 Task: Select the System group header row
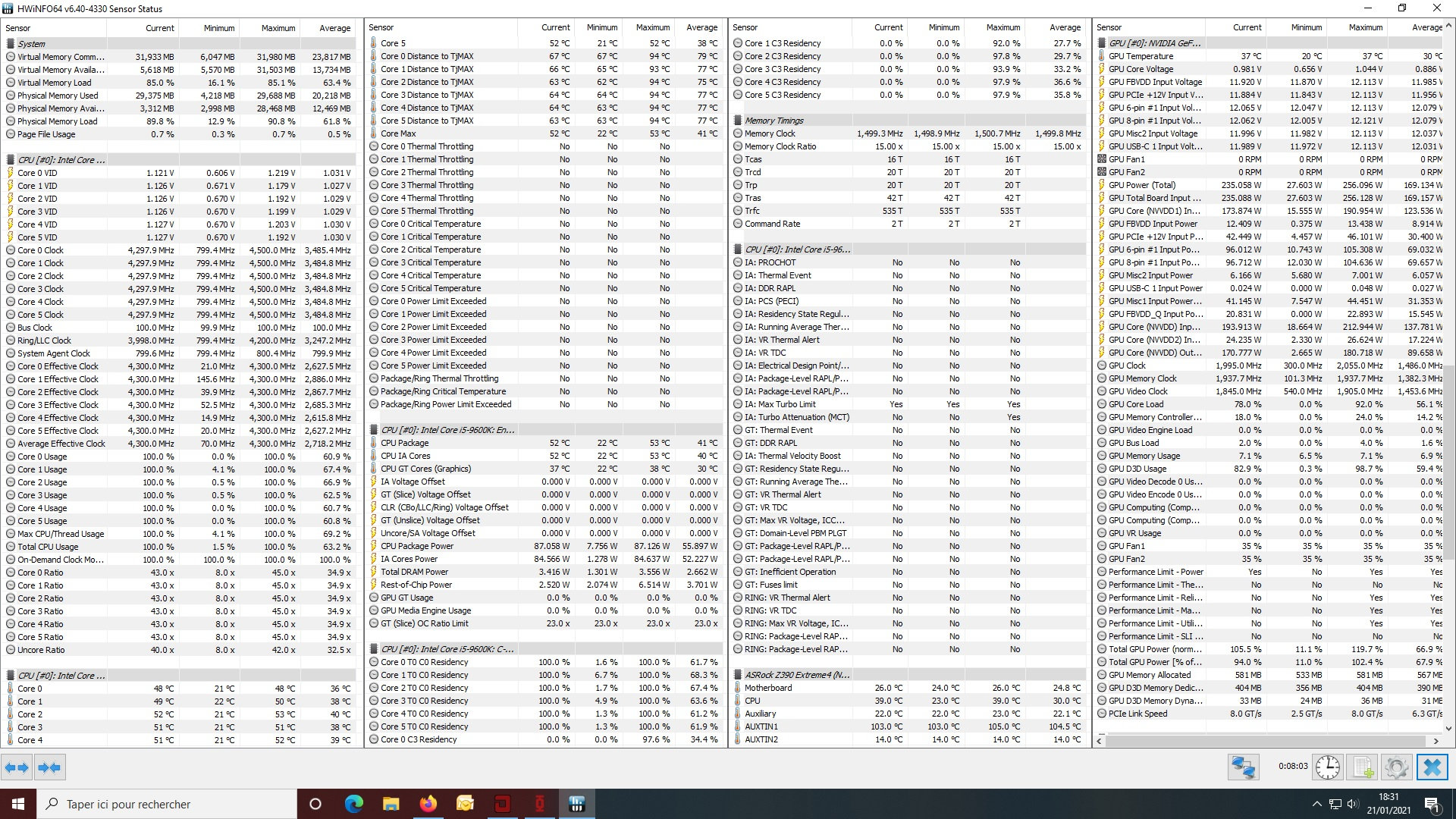pyautogui.click(x=32, y=44)
